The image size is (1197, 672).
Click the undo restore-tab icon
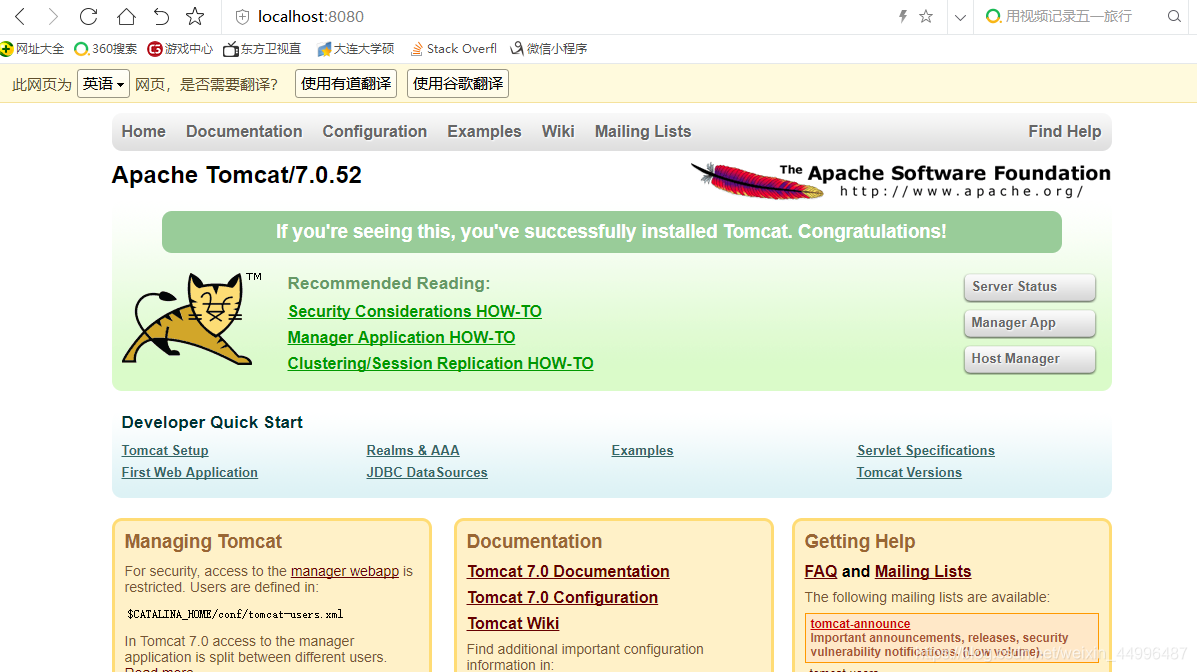161,16
